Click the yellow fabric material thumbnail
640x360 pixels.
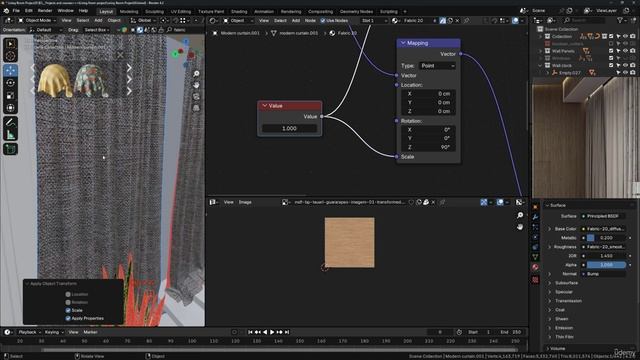[55, 80]
